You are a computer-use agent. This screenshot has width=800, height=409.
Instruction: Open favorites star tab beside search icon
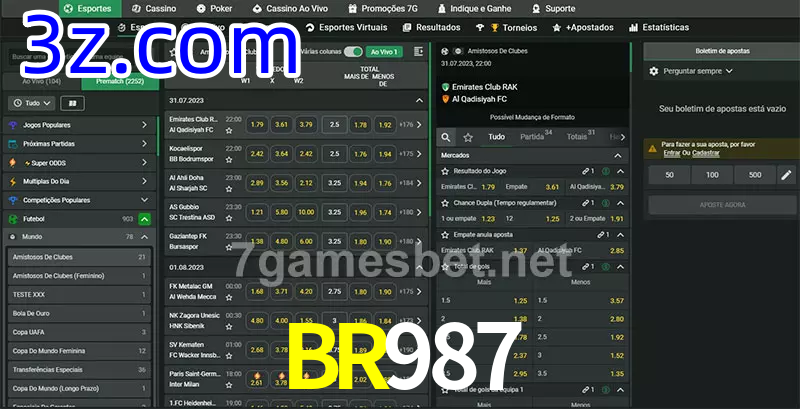click(468, 137)
